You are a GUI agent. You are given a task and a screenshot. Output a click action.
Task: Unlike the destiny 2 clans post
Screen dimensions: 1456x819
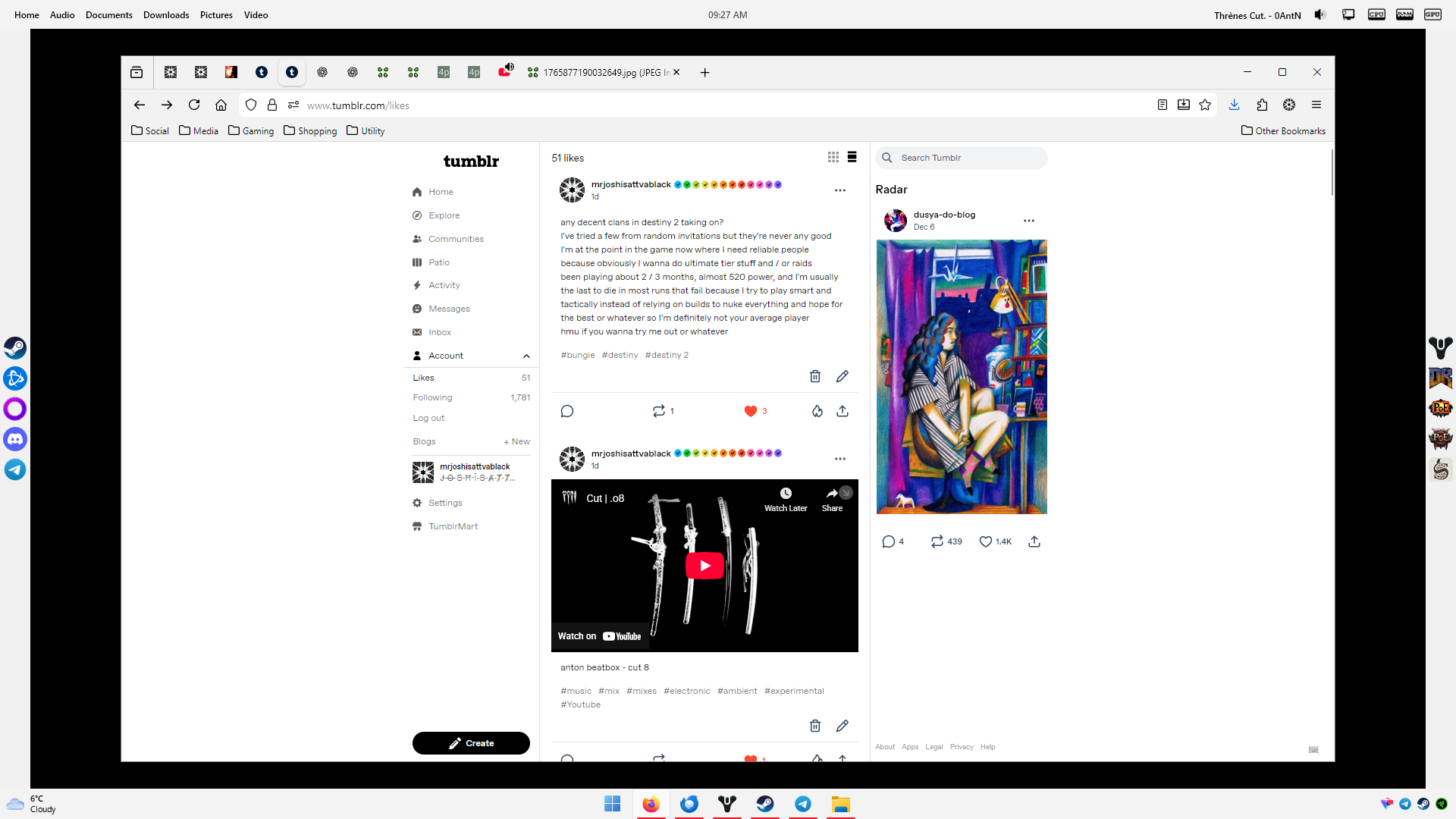tap(751, 411)
